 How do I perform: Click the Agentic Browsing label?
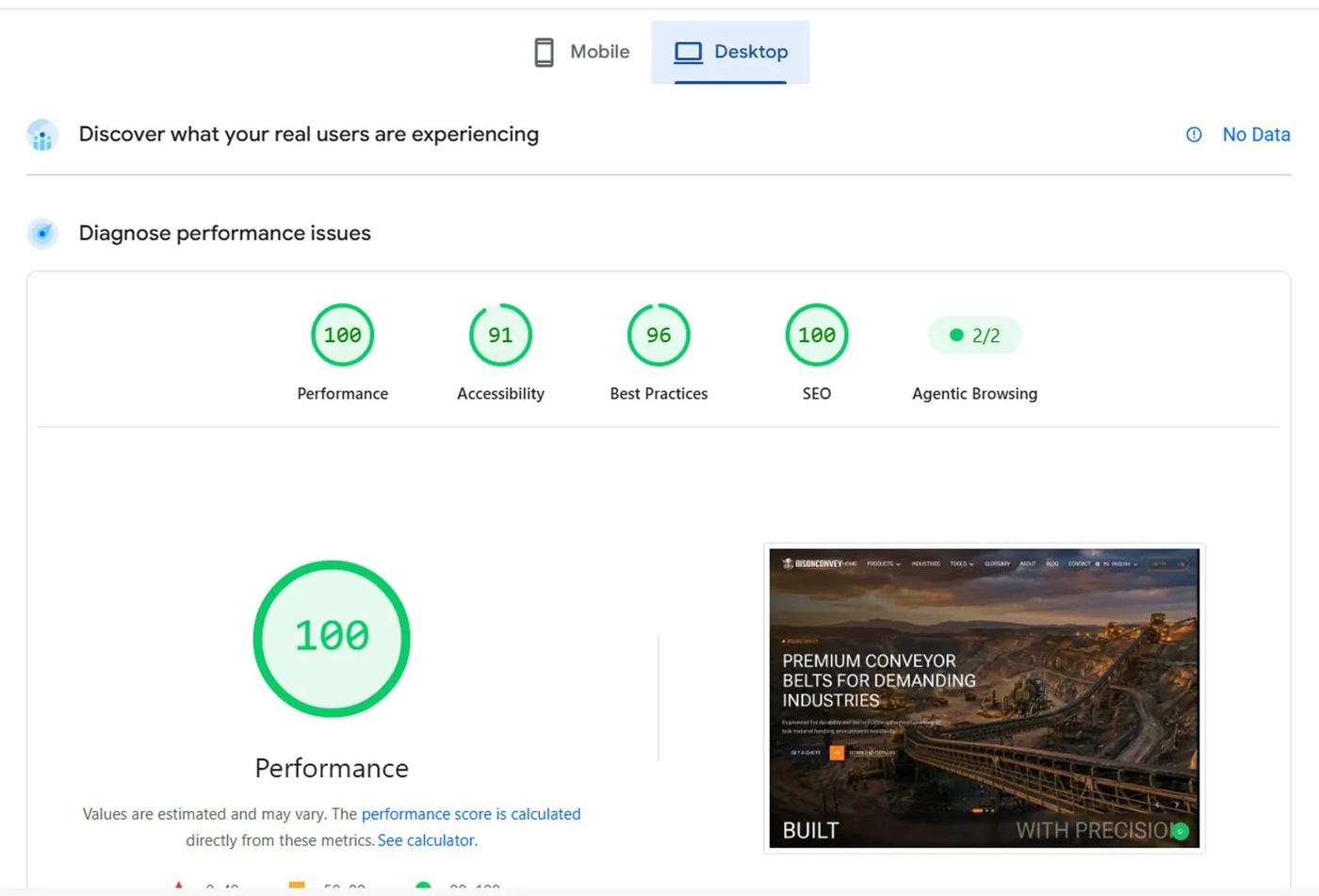pos(975,394)
